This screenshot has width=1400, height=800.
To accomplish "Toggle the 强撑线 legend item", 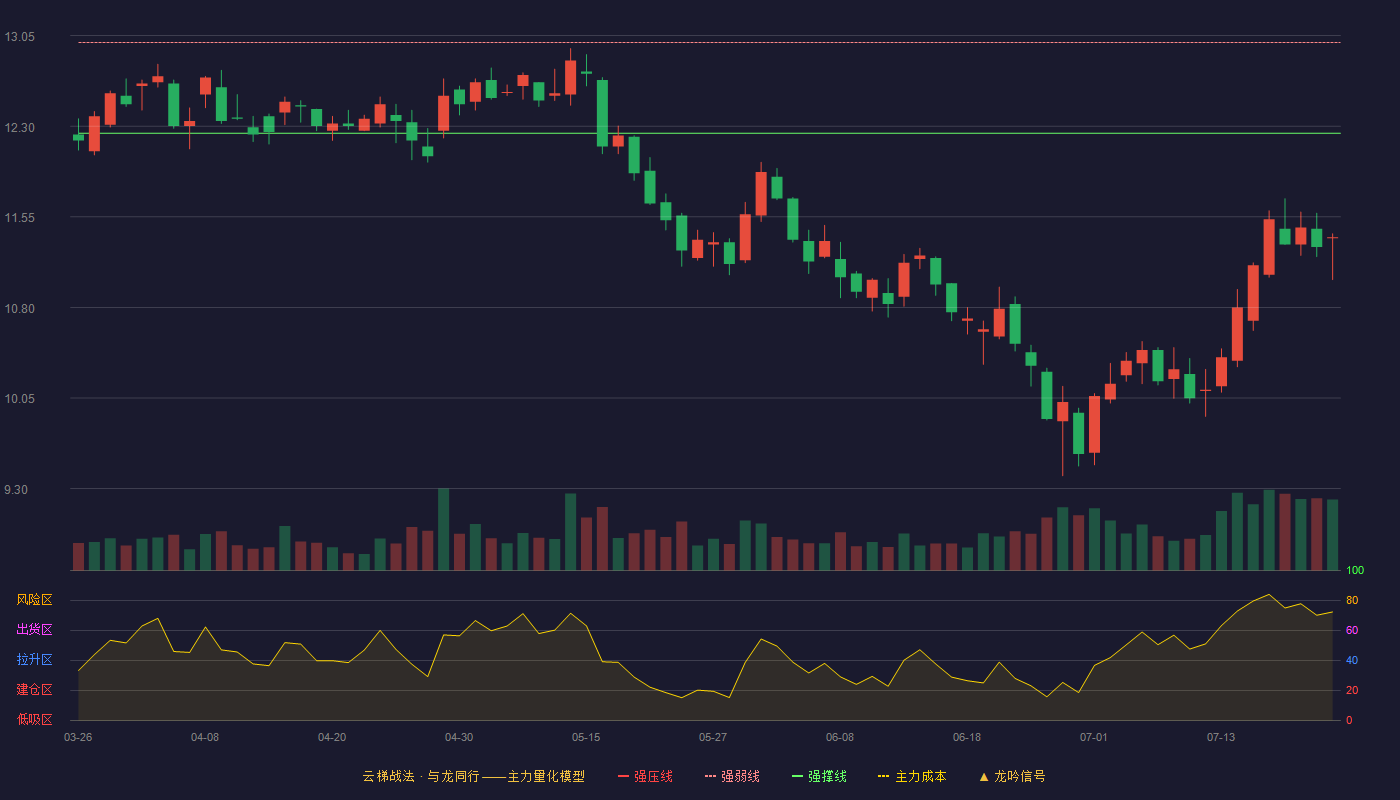I will coord(819,776).
